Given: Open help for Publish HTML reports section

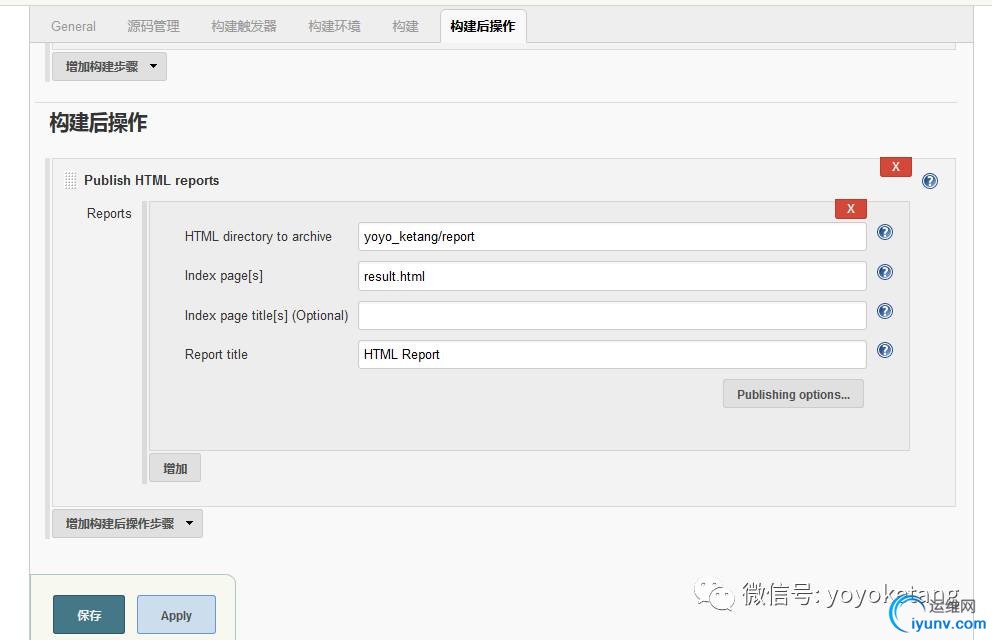Looking at the screenshot, I should [x=929, y=181].
